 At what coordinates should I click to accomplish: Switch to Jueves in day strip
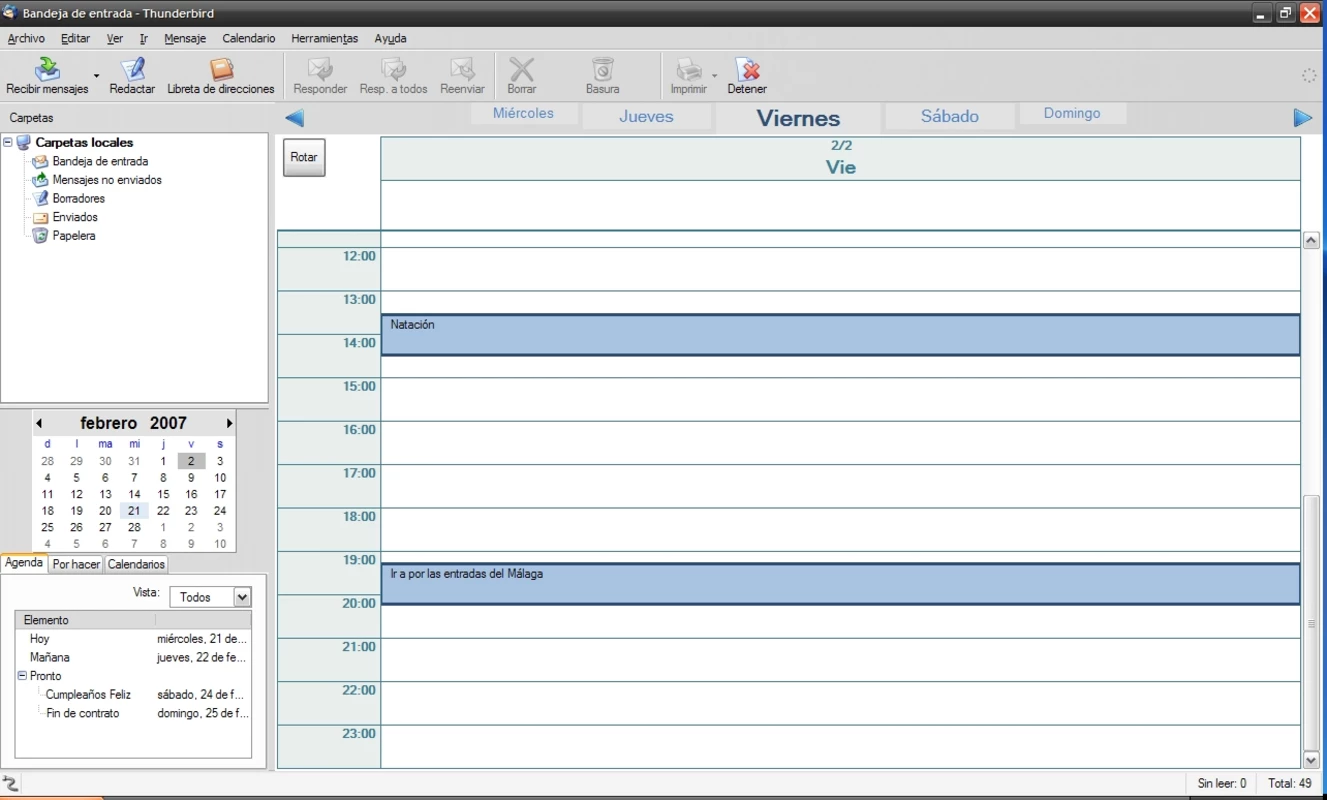pos(646,116)
